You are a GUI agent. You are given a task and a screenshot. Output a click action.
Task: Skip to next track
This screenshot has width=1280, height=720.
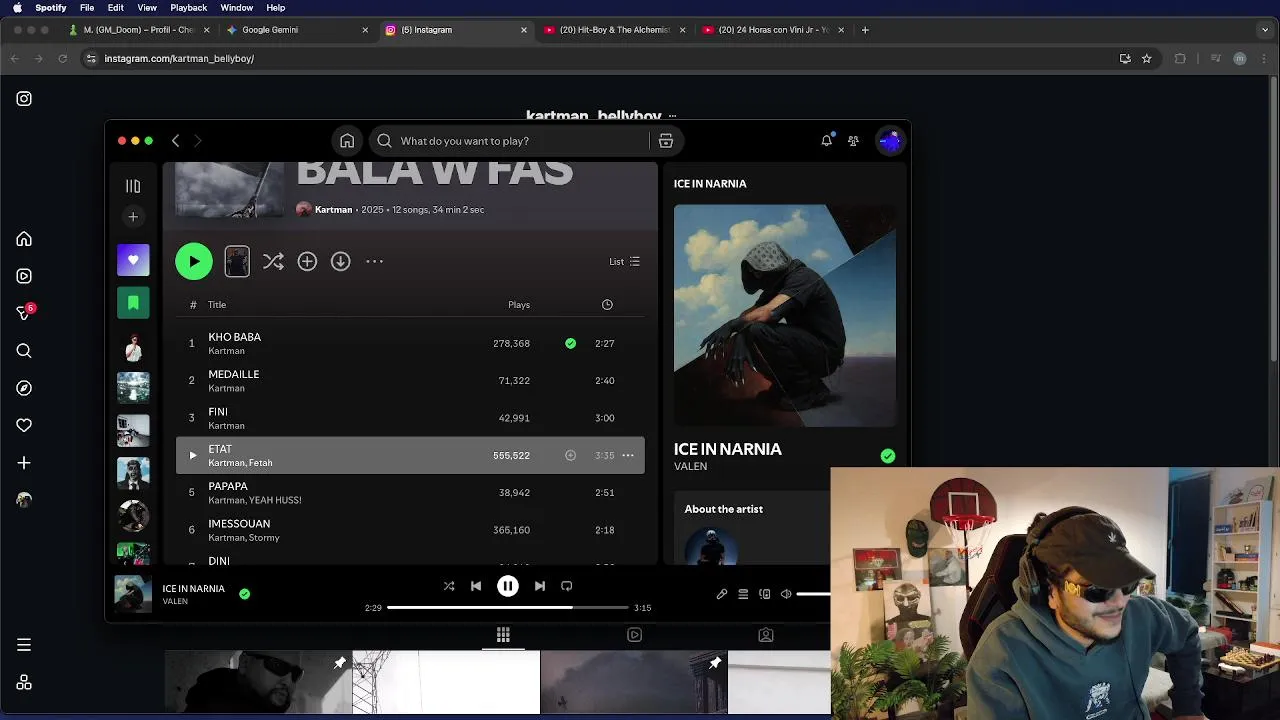[540, 586]
